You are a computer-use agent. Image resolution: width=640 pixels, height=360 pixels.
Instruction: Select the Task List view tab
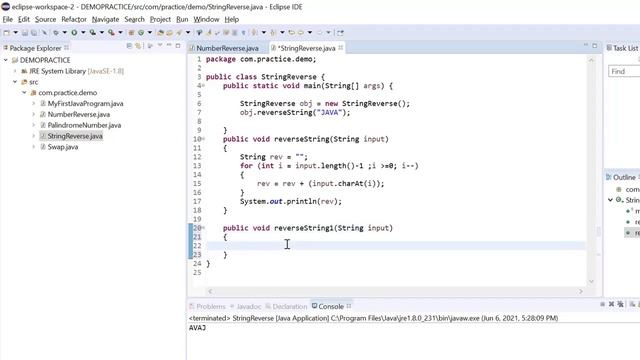tap(622, 48)
